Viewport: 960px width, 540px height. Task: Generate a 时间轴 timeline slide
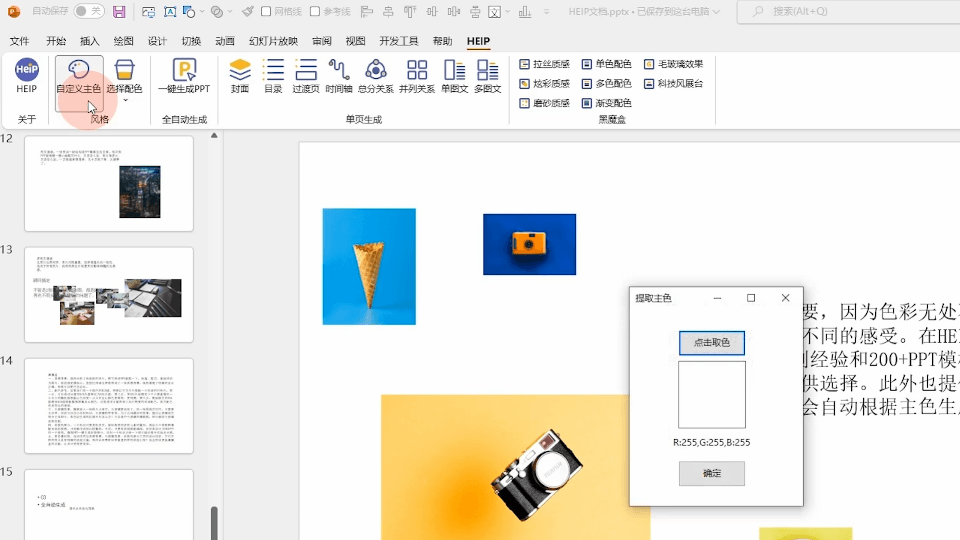click(339, 77)
